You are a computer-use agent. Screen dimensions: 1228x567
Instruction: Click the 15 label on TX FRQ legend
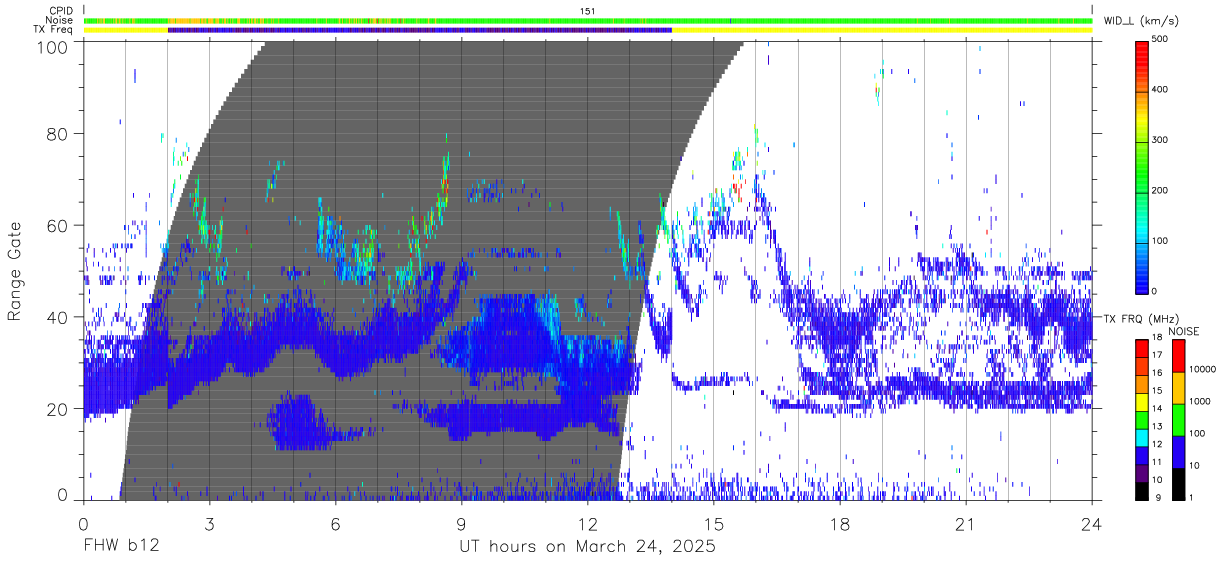(x=1157, y=390)
